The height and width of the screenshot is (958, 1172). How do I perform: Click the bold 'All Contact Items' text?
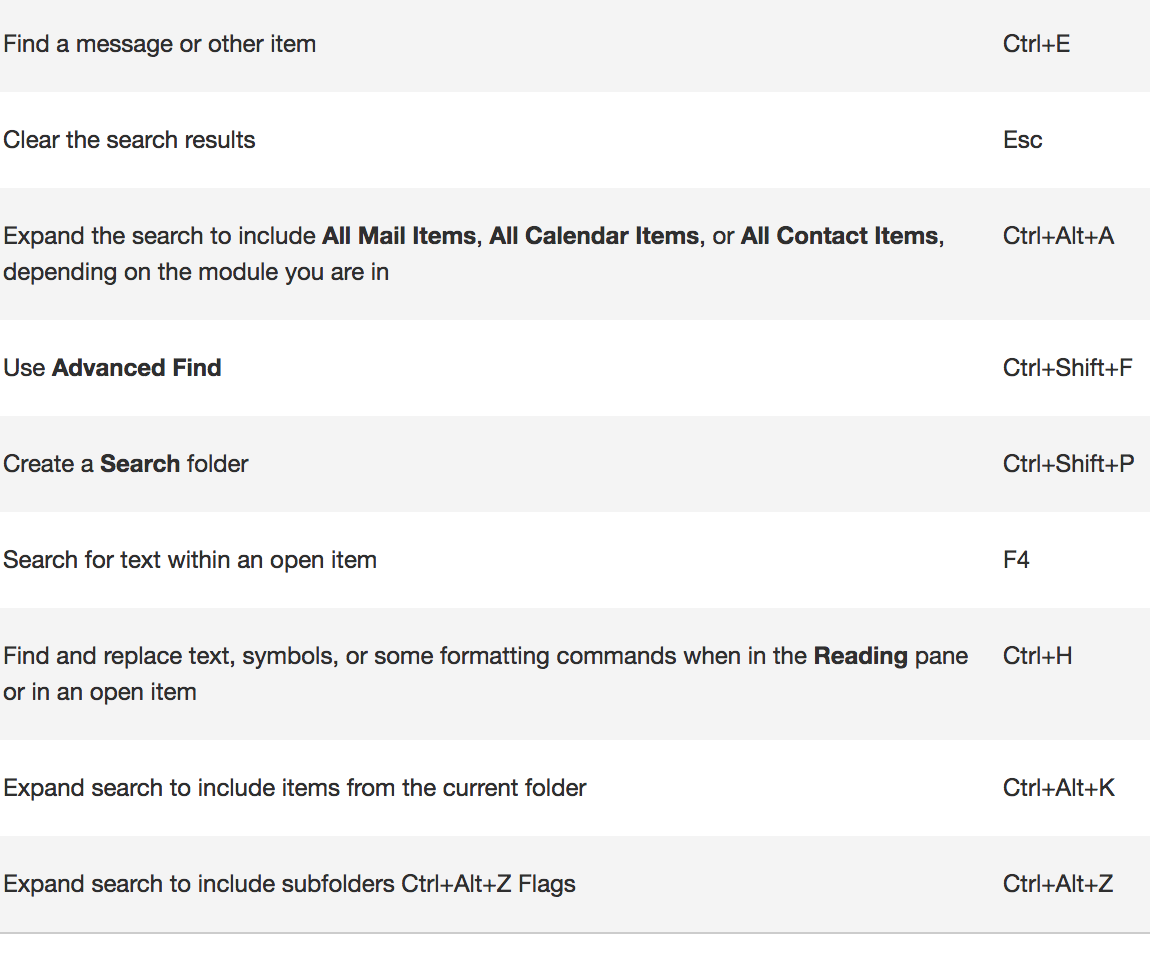(x=839, y=237)
